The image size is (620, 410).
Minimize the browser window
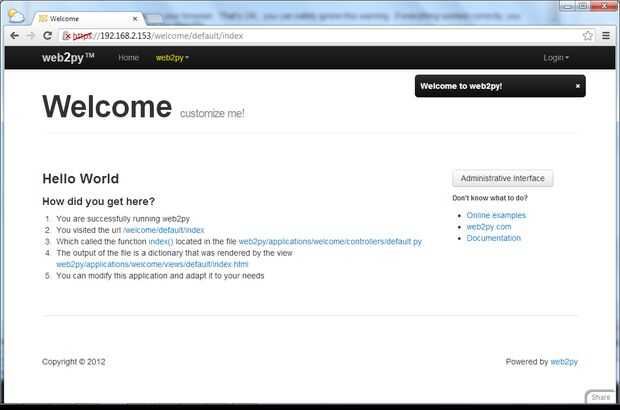coord(568,6)
